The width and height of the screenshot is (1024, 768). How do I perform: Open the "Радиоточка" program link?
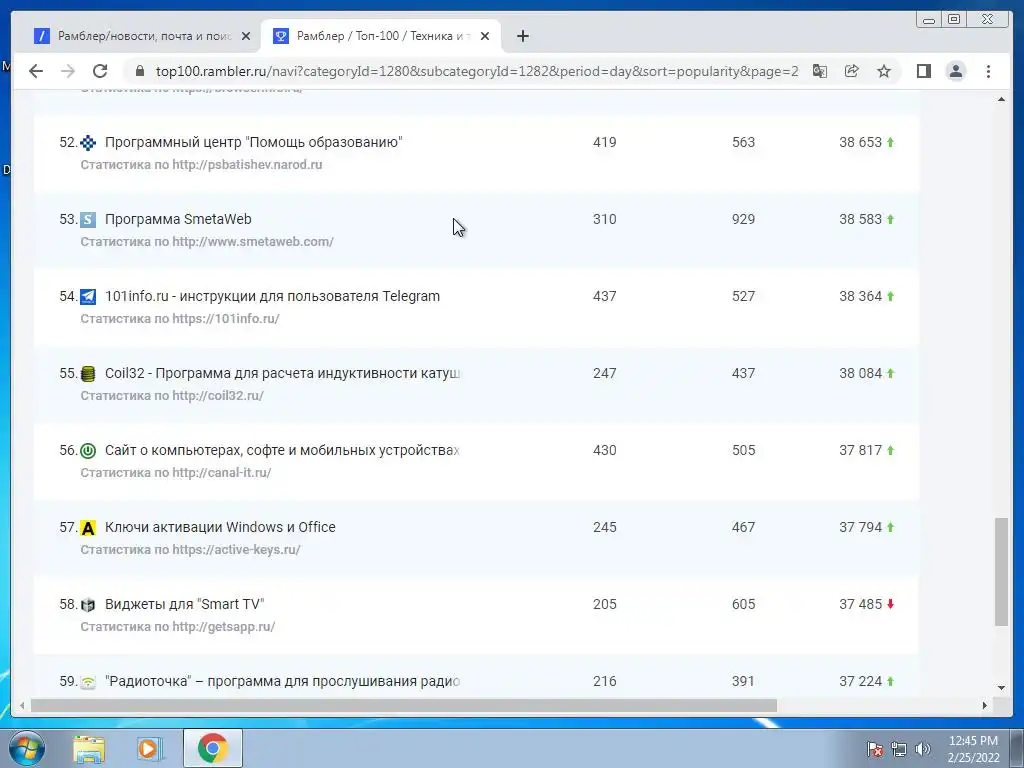coord(282,682)
